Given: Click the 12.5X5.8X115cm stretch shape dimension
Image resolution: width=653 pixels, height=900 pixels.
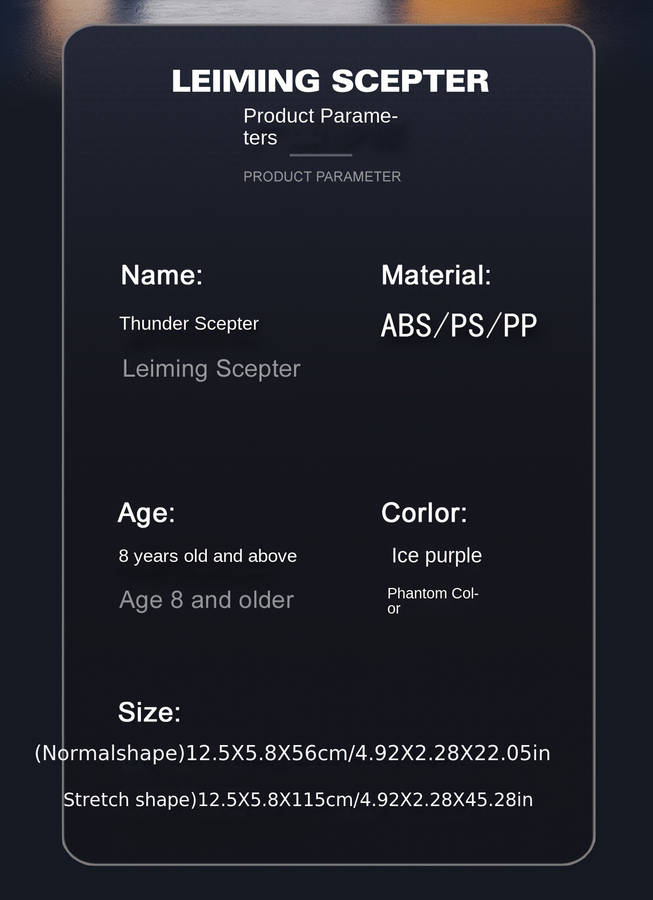Looking at the screenshot, I should (275, 800).
